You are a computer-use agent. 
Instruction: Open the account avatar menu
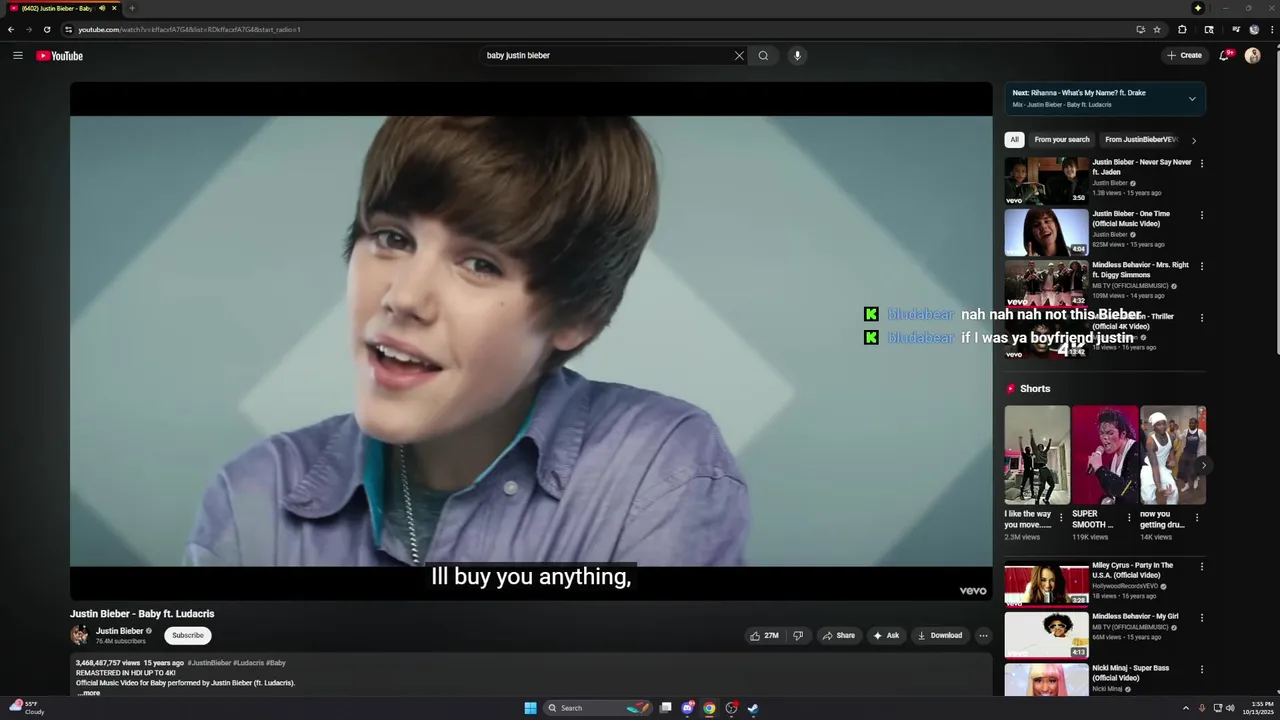point(1252,56)
